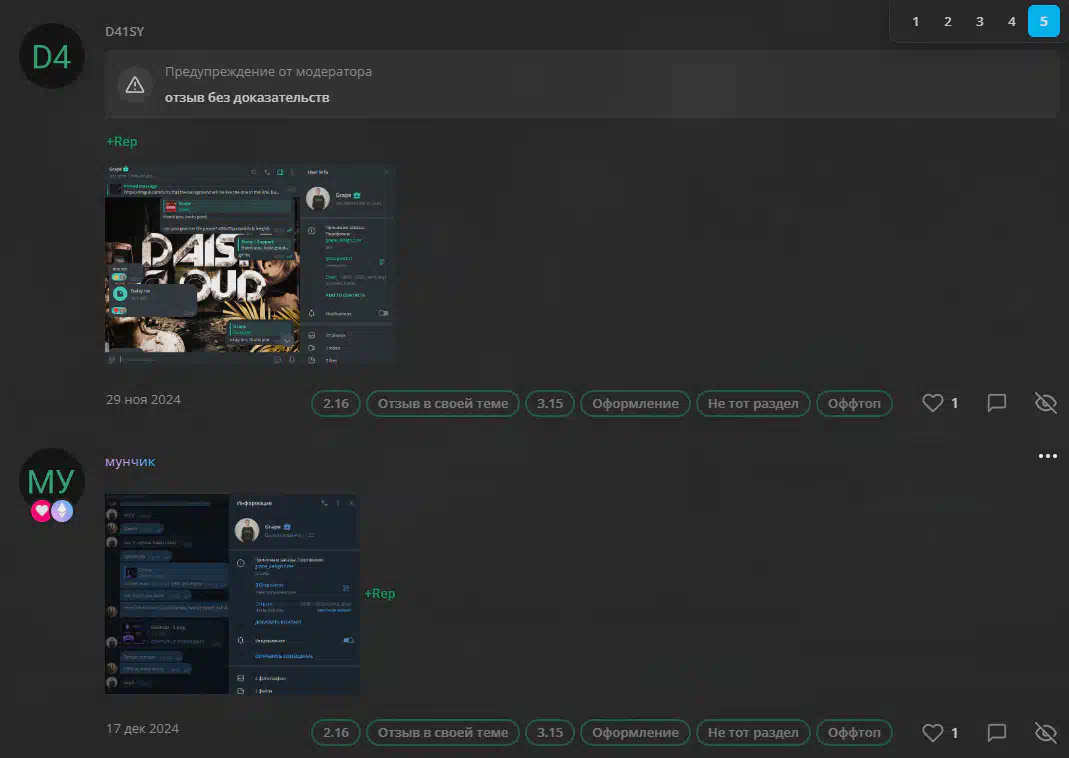The width and height of the screenshot is (1069, 758).
Task: Click D4 user avatar
Action: (51, 57)
